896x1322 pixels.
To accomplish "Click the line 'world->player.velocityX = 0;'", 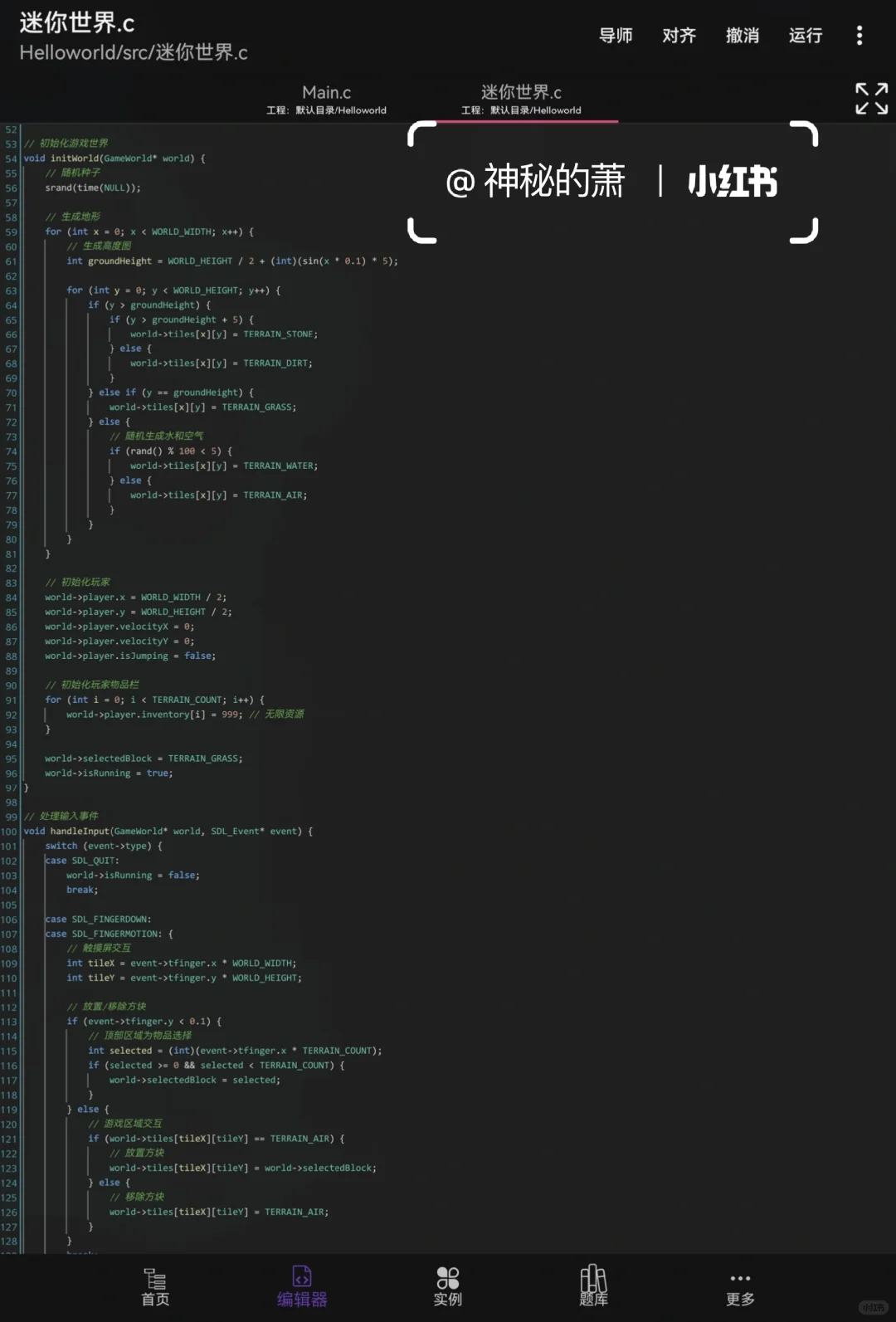I will pyautogui.click(x=119, y=627).
